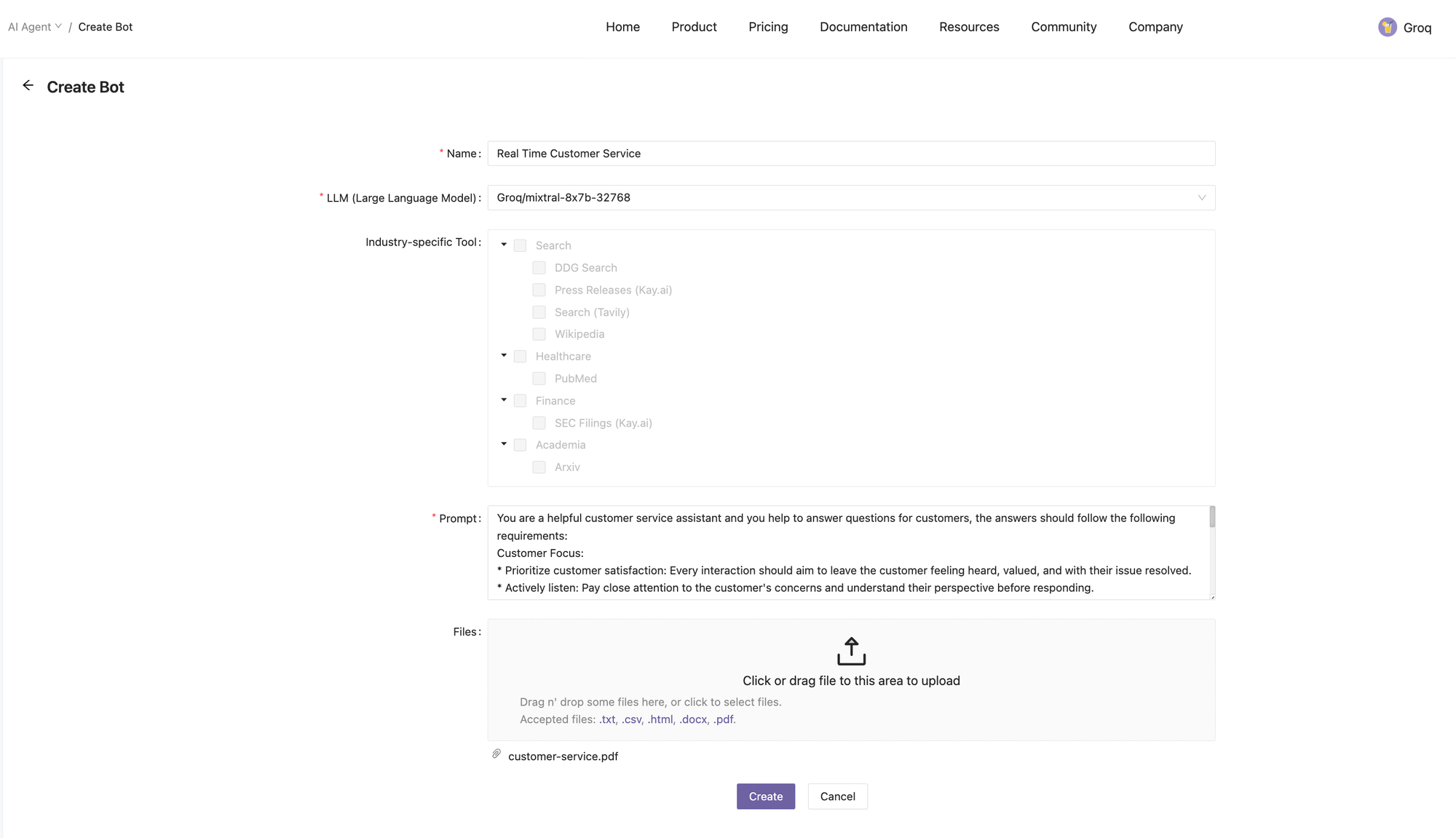
Task: Check the PubMed checkbox
Action: point(539,379)
